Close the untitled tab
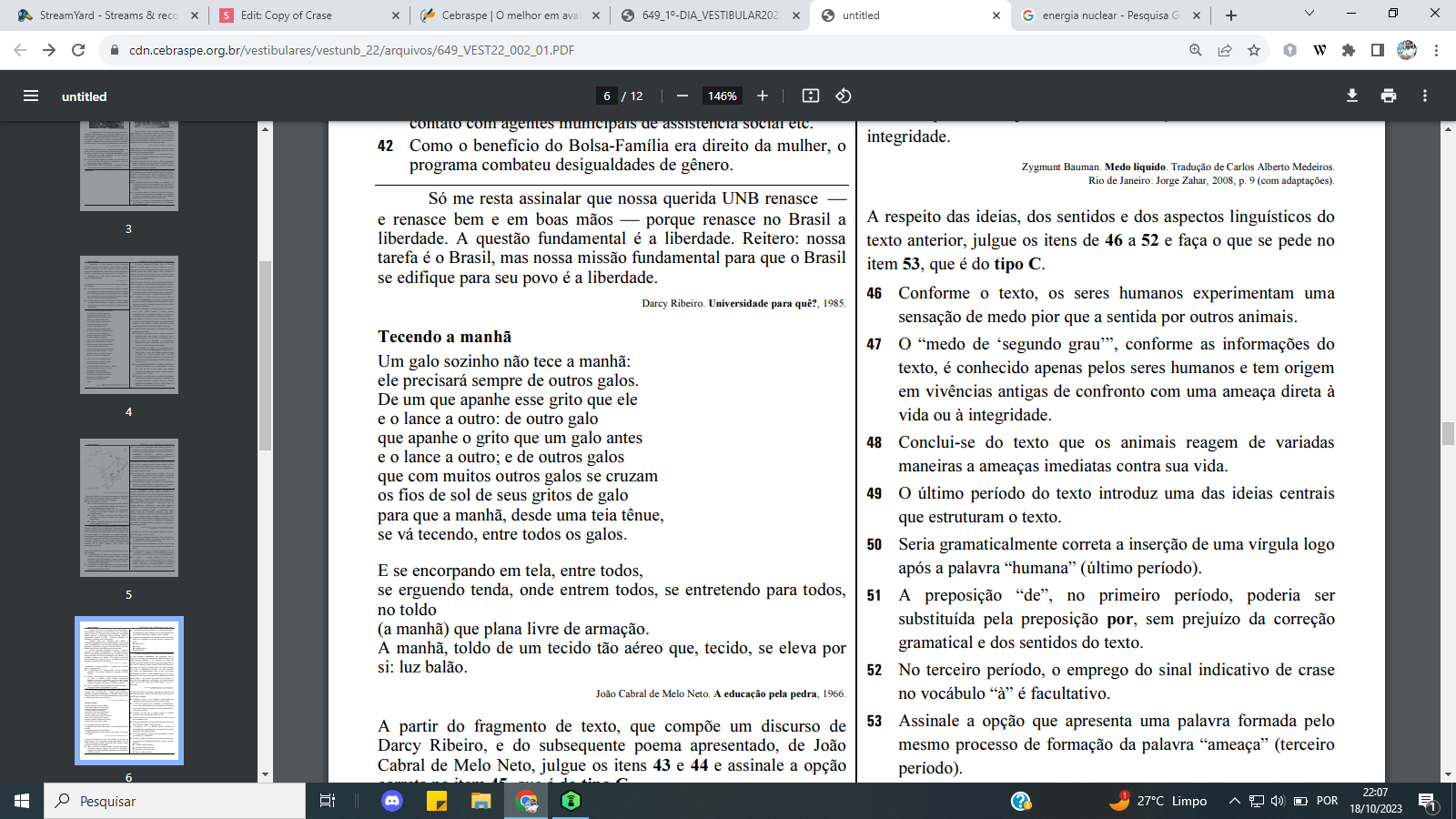1456x819 pixels. point(996,15)
